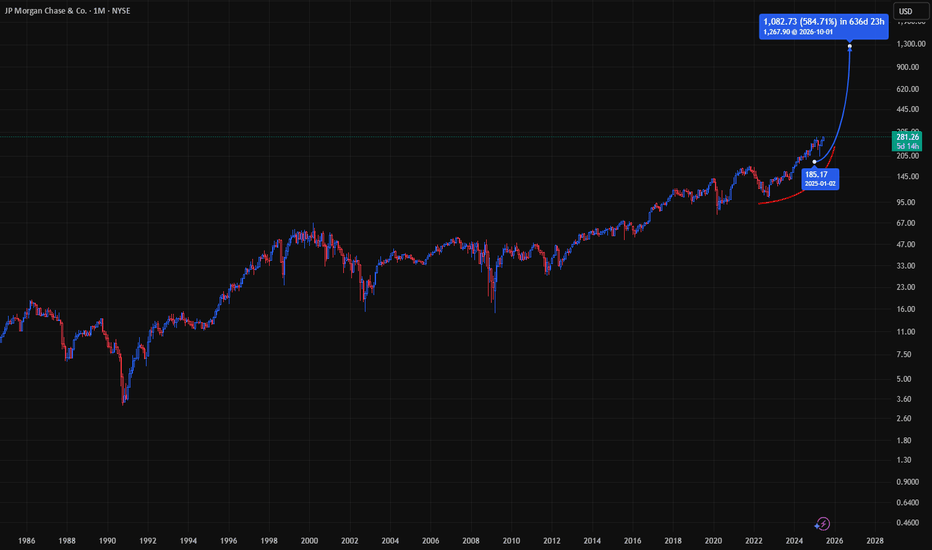
Task: Click the 2026 year on time axis
Action: coord(835,541)
